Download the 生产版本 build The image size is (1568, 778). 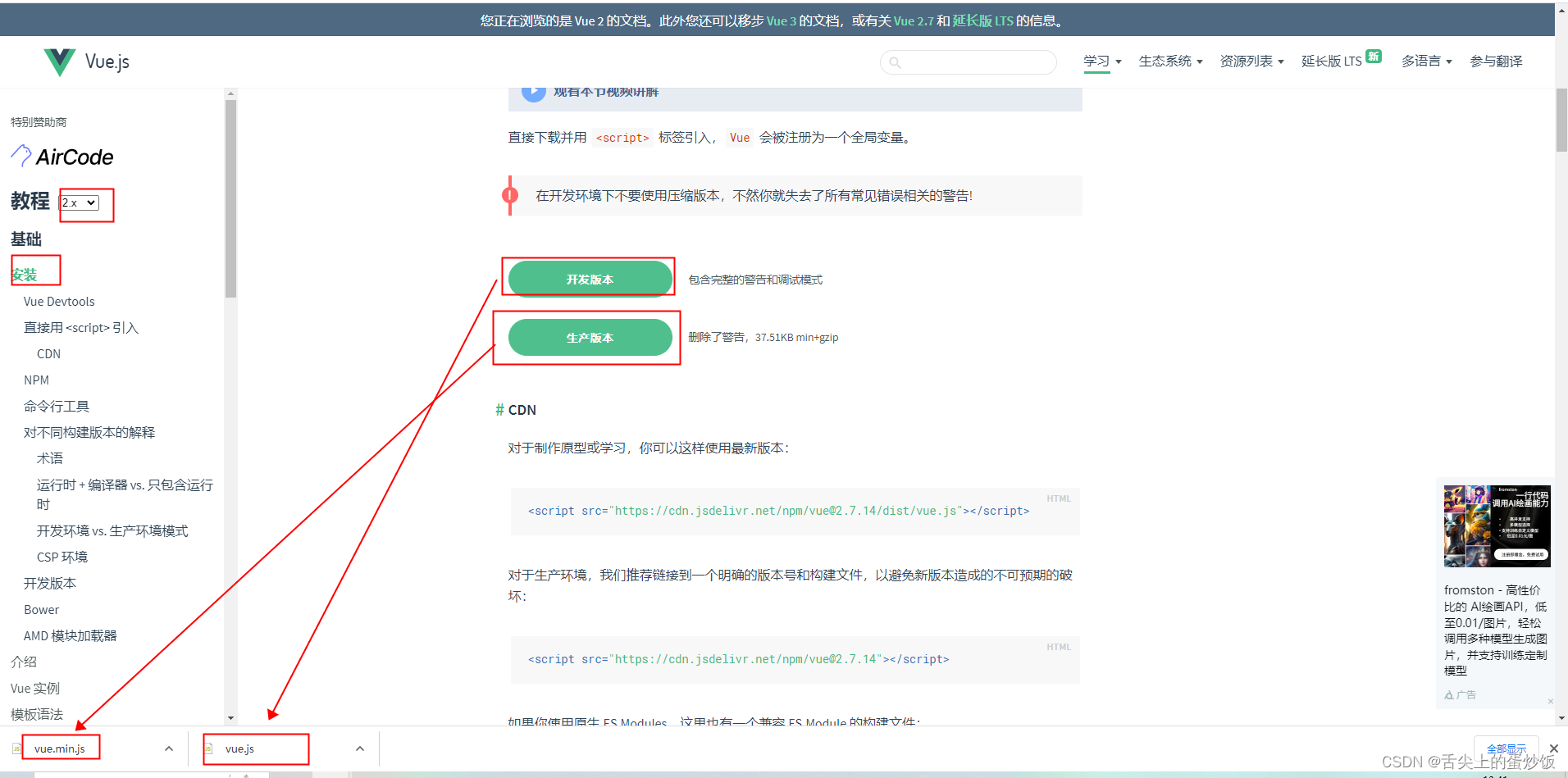[x=590, y=337]
